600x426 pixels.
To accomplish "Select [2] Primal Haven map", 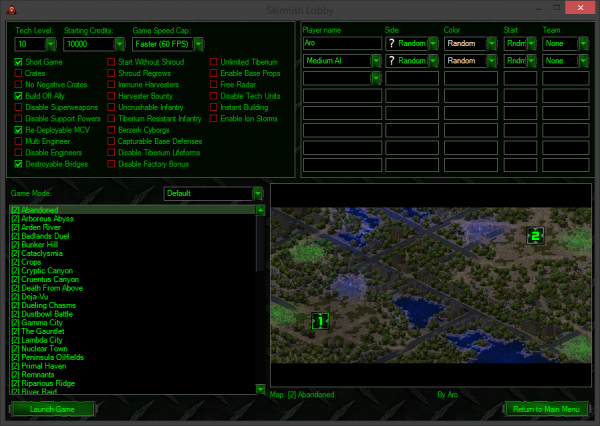I will 132,366.
